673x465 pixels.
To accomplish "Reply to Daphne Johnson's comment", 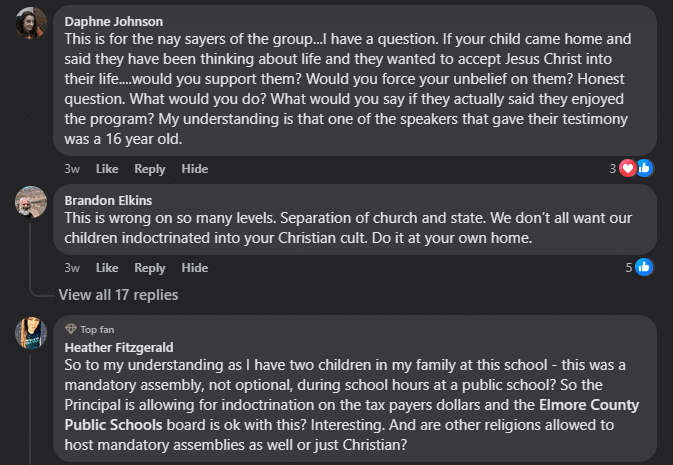I will (150, 168).
